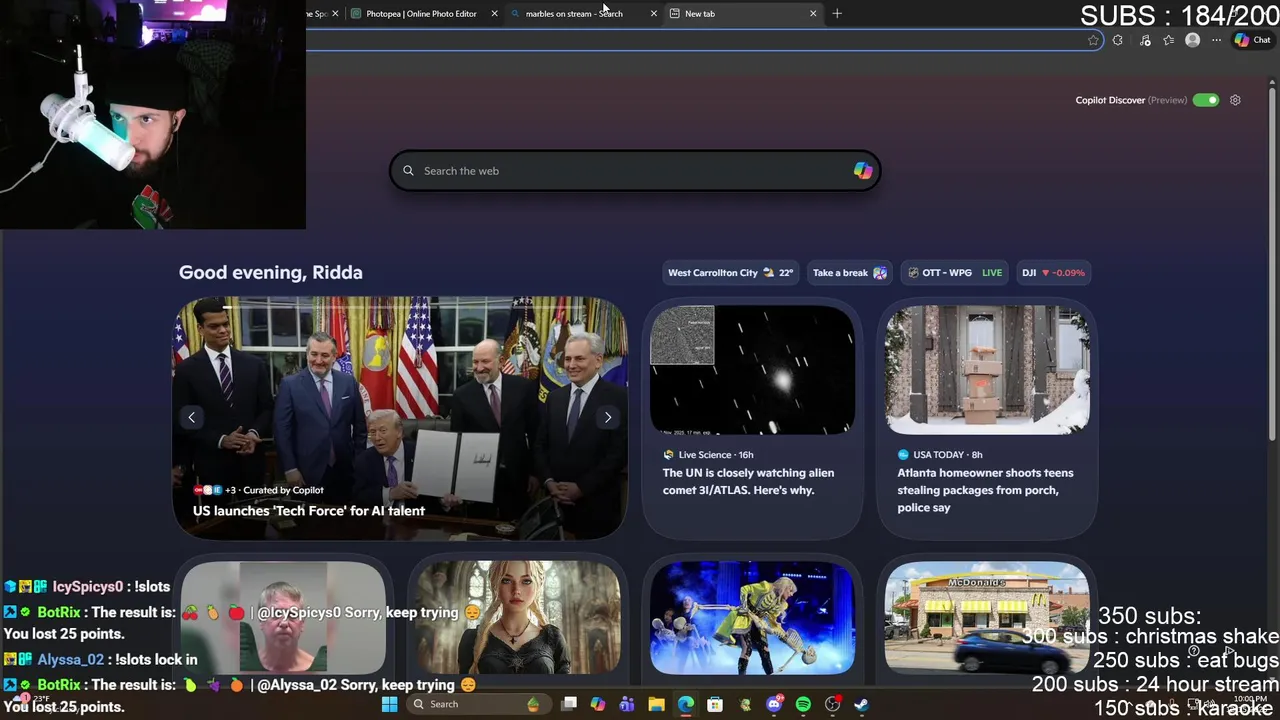Open the stage performance news card
This screenshot has height=720, width=1280.
752,618
